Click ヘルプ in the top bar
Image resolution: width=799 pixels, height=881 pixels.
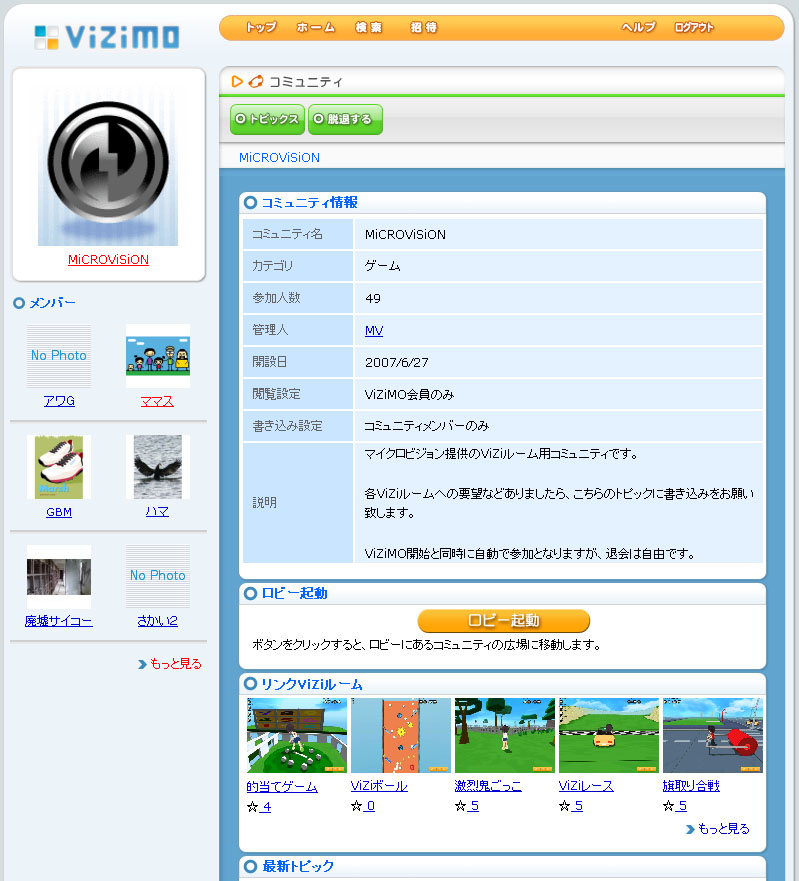coord(638,28)
